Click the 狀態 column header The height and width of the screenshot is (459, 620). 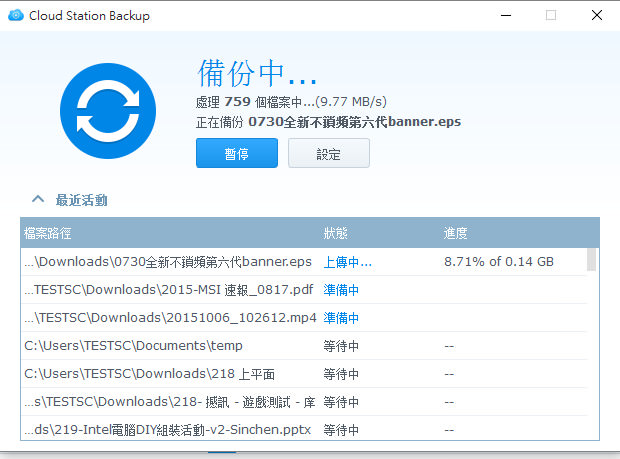coord(335,233)
